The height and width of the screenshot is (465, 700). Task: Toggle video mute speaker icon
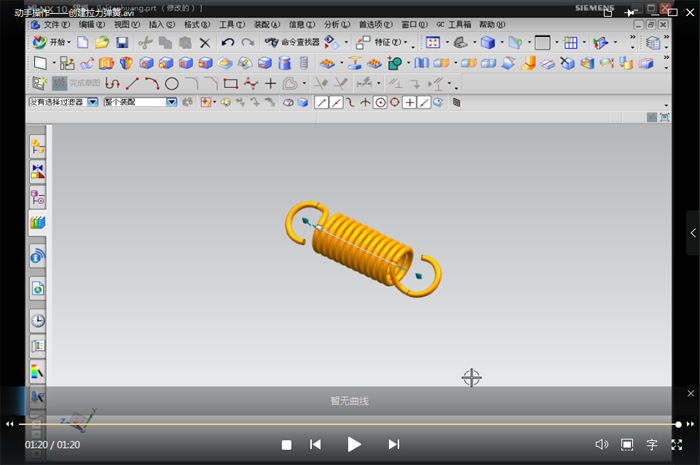(601, 444)
